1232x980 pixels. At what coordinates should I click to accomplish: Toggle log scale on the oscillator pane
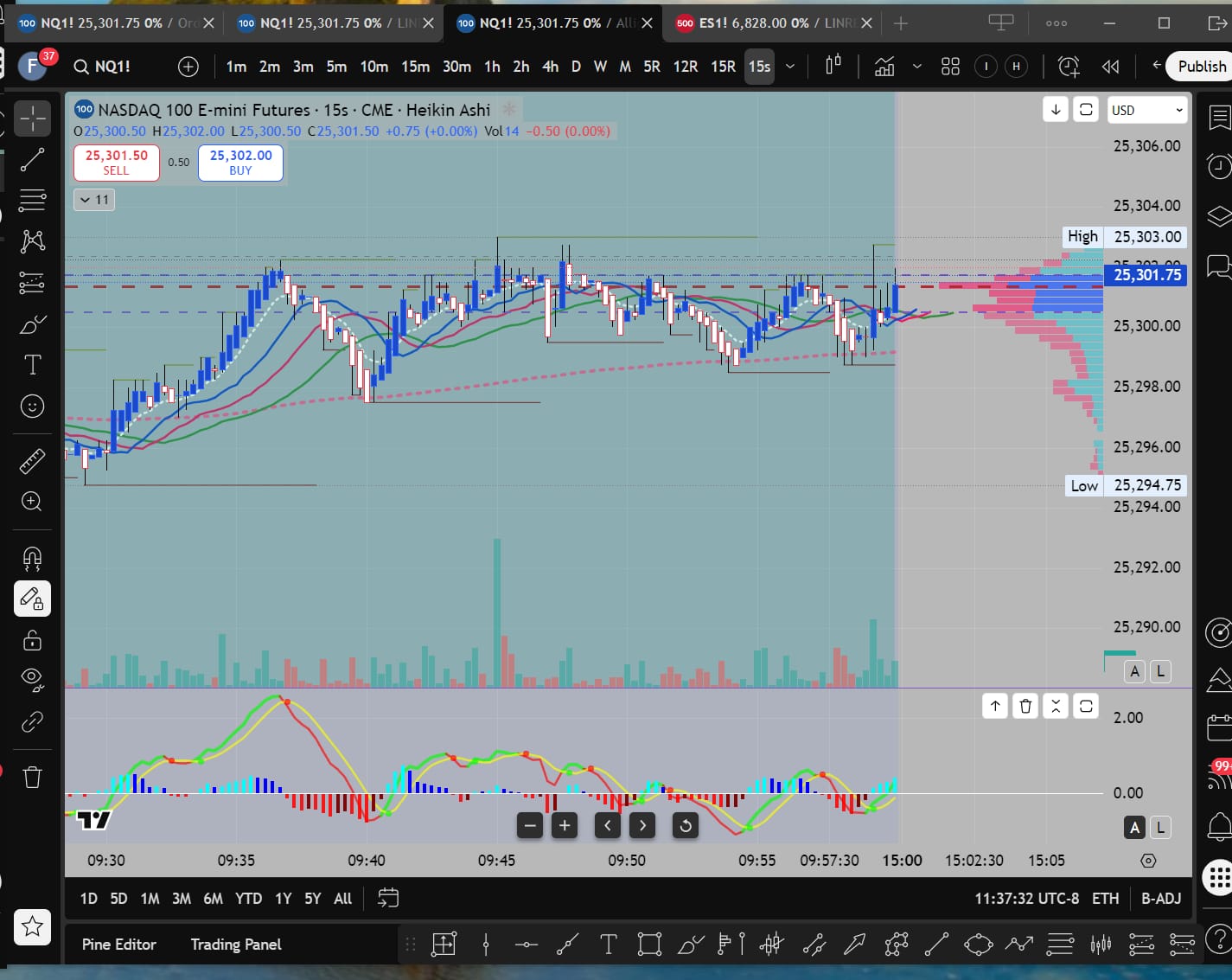(1161, 828)
